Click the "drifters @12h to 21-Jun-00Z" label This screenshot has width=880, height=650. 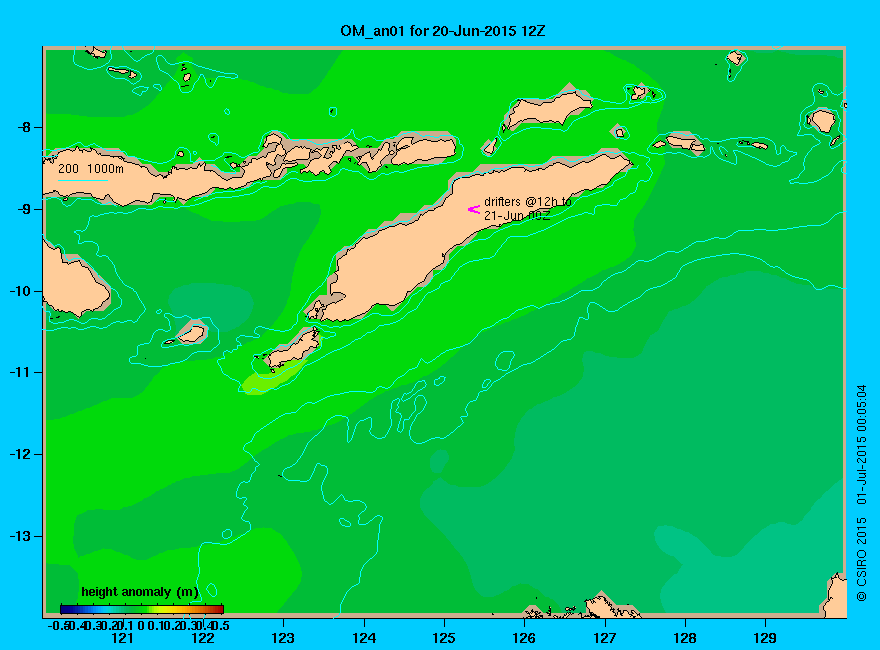pyautogui.click(x=528, y=208)
